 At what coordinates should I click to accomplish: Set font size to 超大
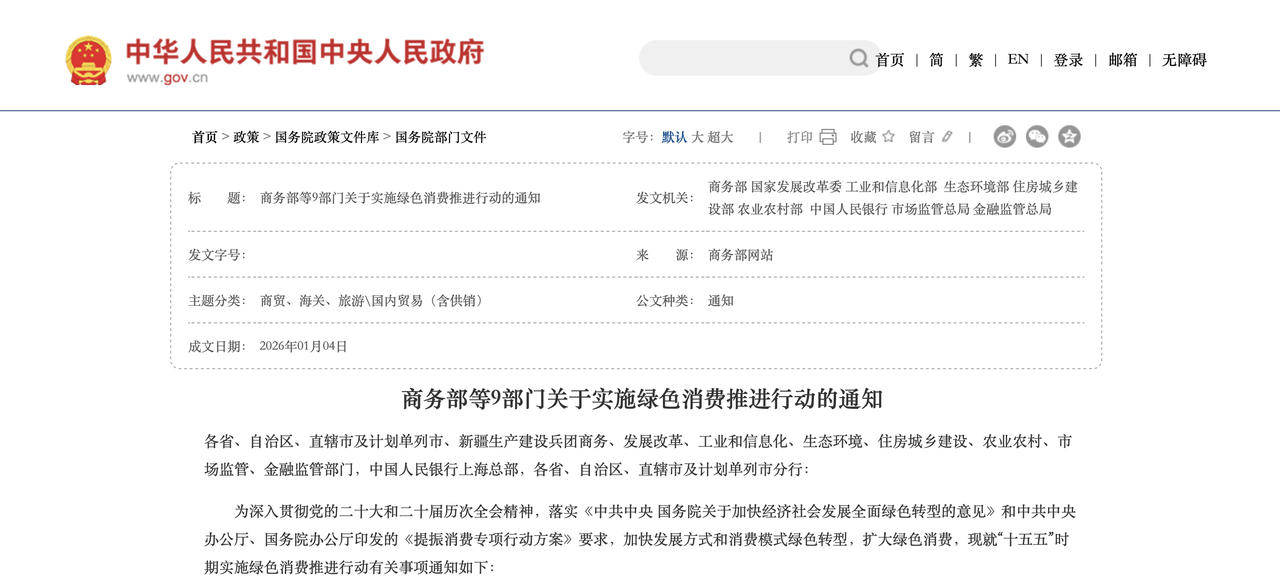721,137
